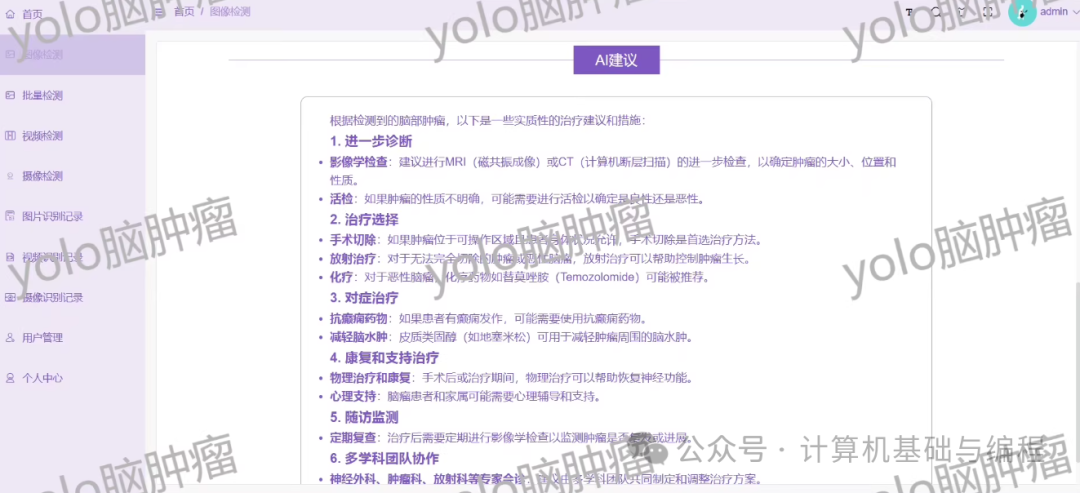This screenshot has height=493, width=1080.
Task: Click the heading 5. 随访监测
Action: [364, 417]
